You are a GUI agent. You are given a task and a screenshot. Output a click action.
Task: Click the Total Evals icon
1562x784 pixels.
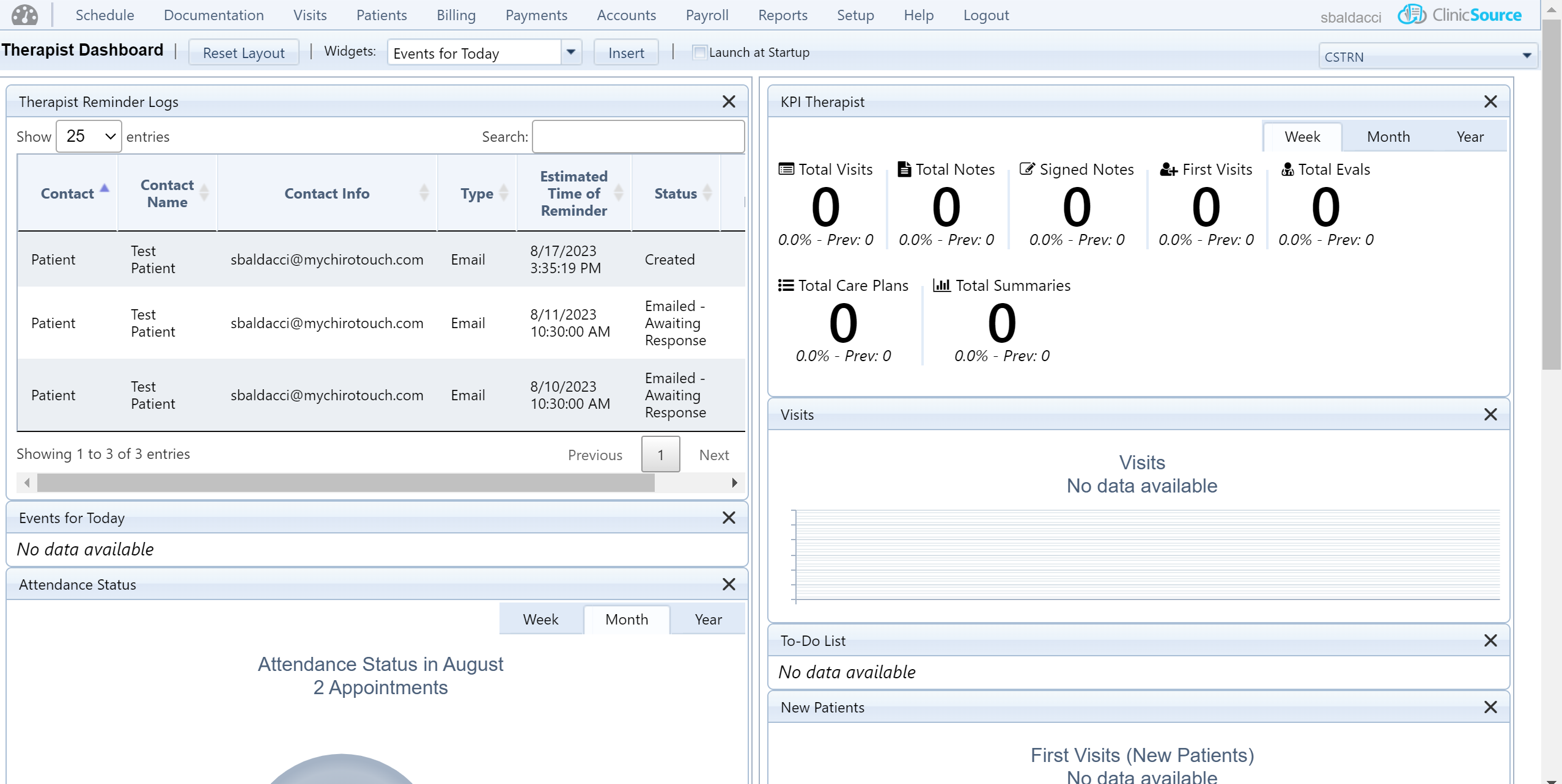(1288, 169)
